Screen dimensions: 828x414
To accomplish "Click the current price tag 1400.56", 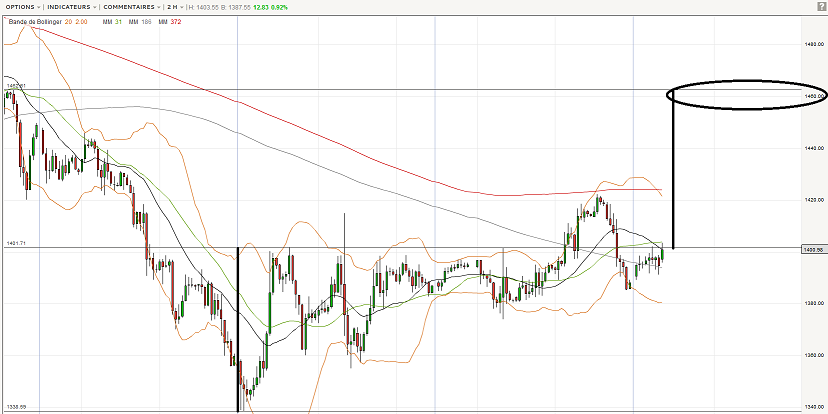I will 812,249.
